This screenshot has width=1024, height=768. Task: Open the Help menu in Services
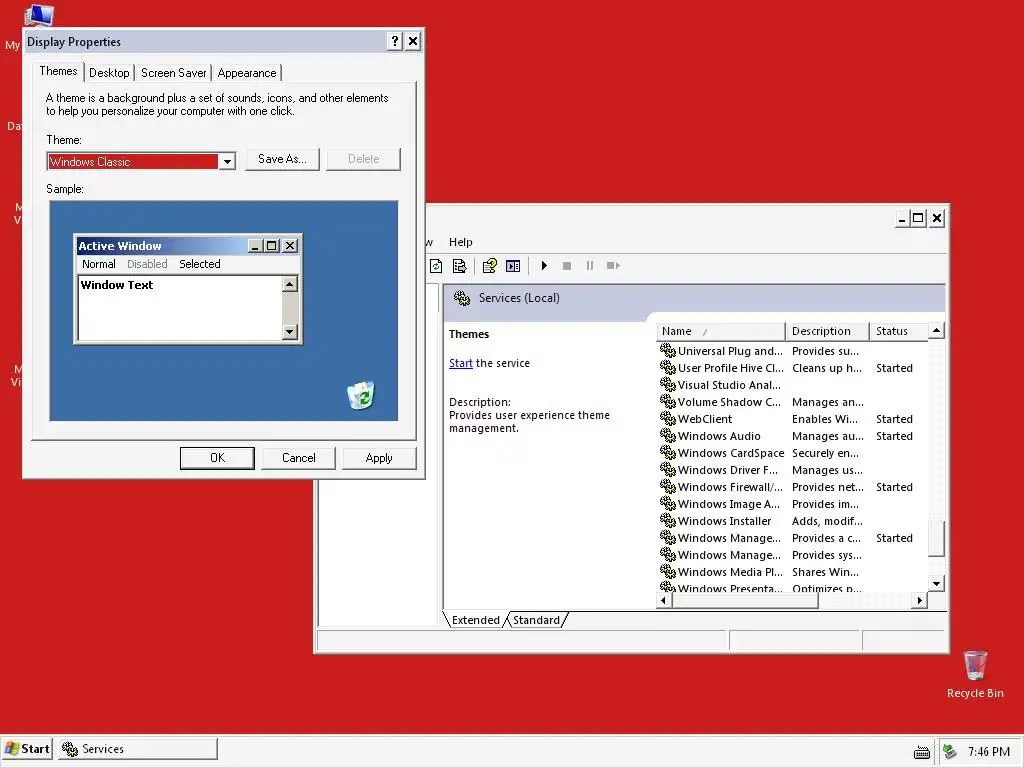[460, 242]
